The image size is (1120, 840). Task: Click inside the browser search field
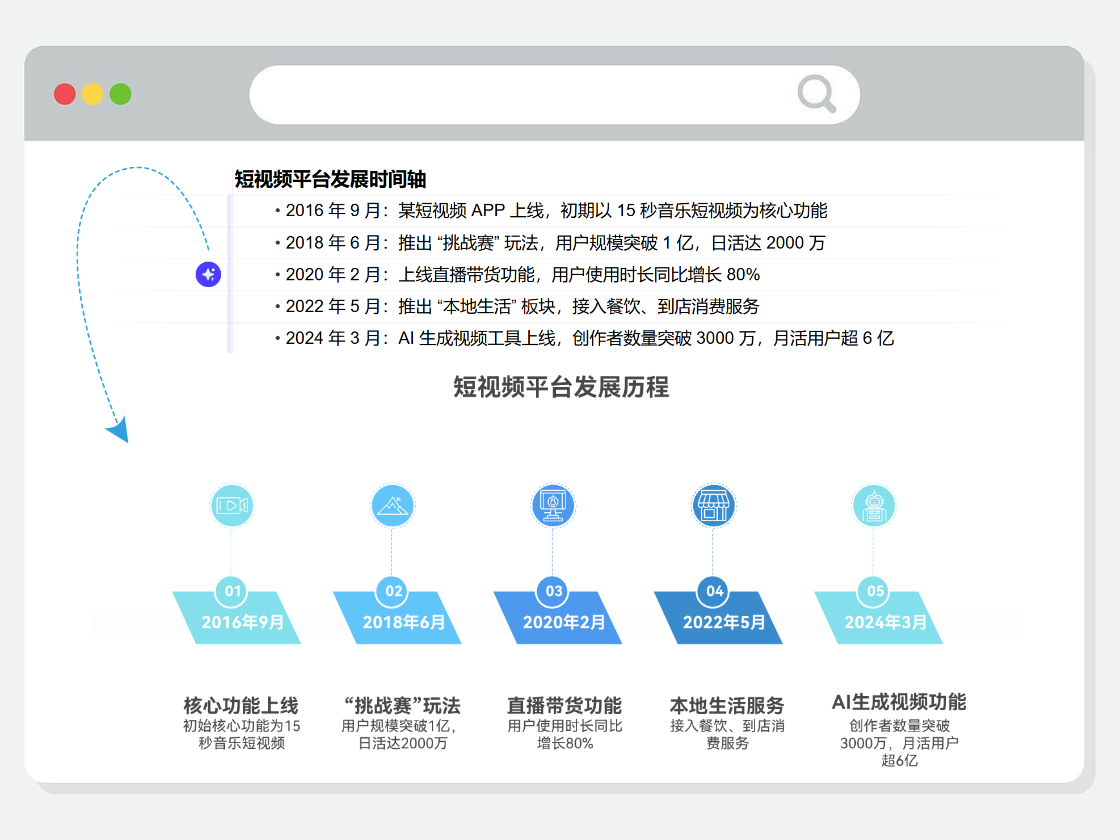[x=520, y=95]
